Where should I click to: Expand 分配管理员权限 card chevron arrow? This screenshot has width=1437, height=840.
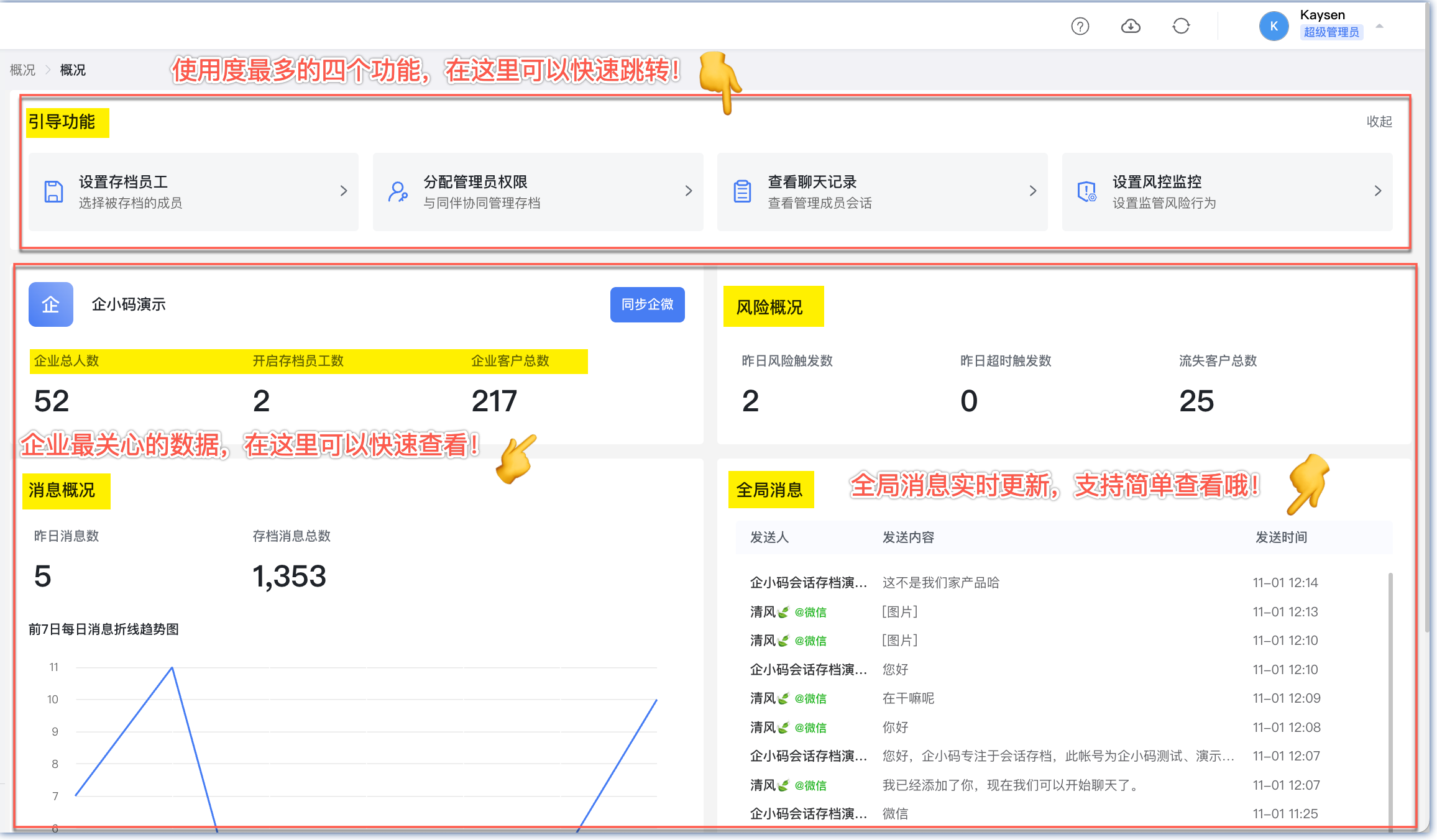tap(688, 191)
